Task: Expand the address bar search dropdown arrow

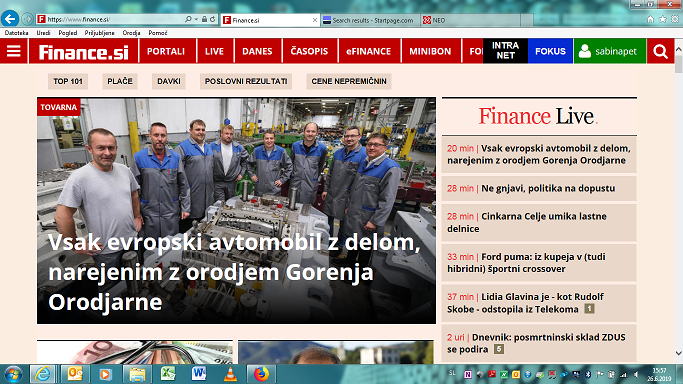Action: (x=196, y=19)
